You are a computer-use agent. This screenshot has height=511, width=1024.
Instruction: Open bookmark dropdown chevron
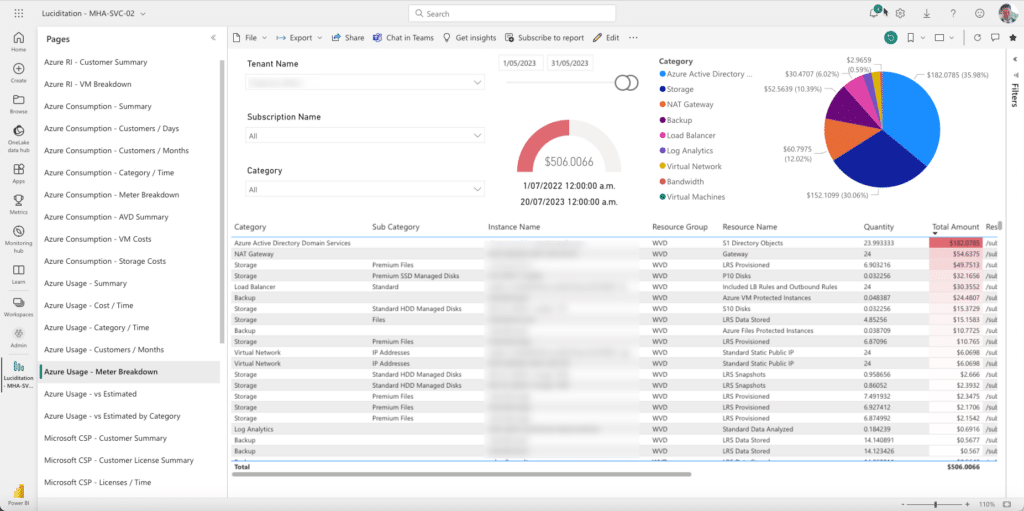click(x=922, y=38)
